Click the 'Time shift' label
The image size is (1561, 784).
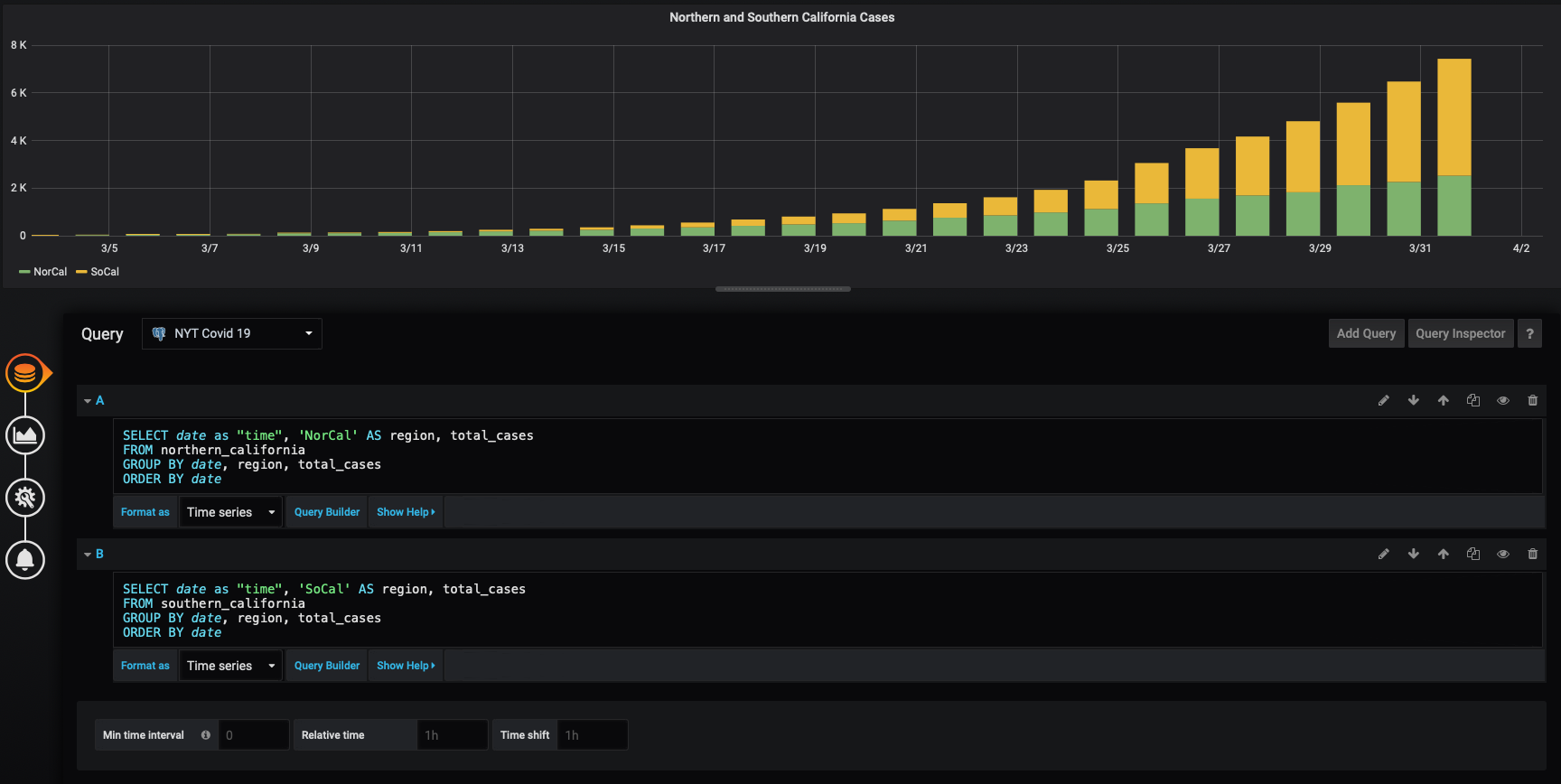[x=525, y=735]
